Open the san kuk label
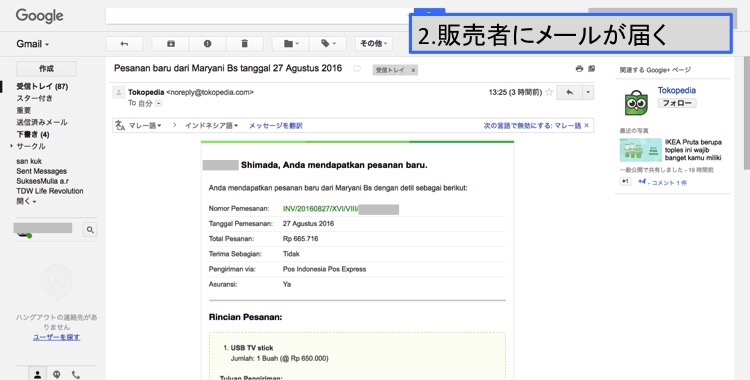Viewport: 750px width, 380px height. point(29,161)
